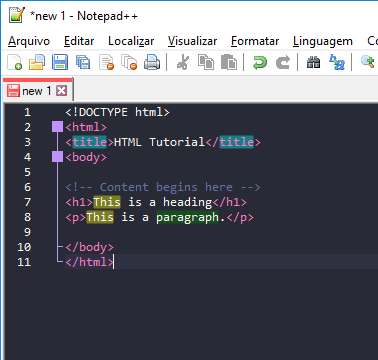Screen dimensions: 378x360
Task: Copy selection toolbar icon
Action: pyautogui.click(x=206, y=62)
